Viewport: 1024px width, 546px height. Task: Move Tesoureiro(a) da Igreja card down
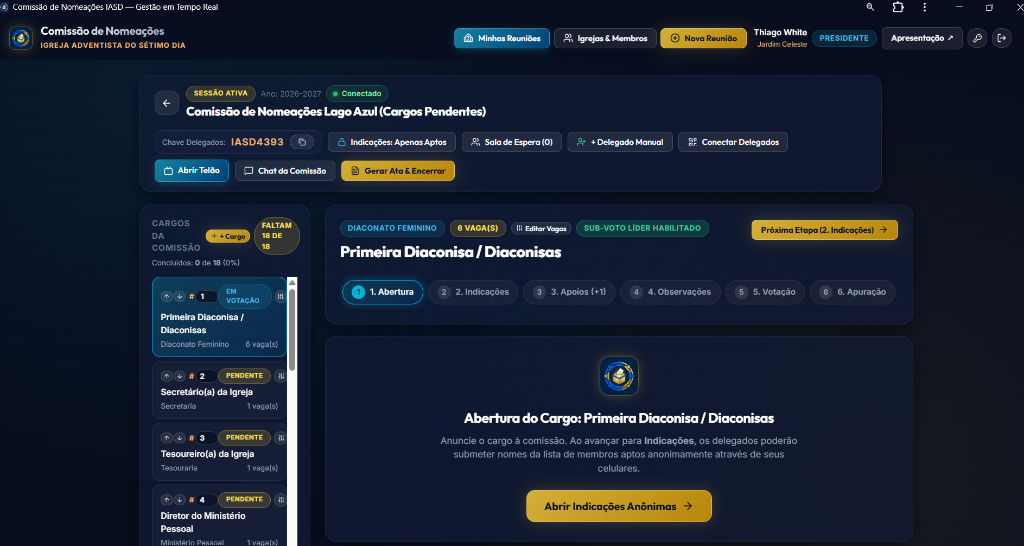click(x=180, y=438)
